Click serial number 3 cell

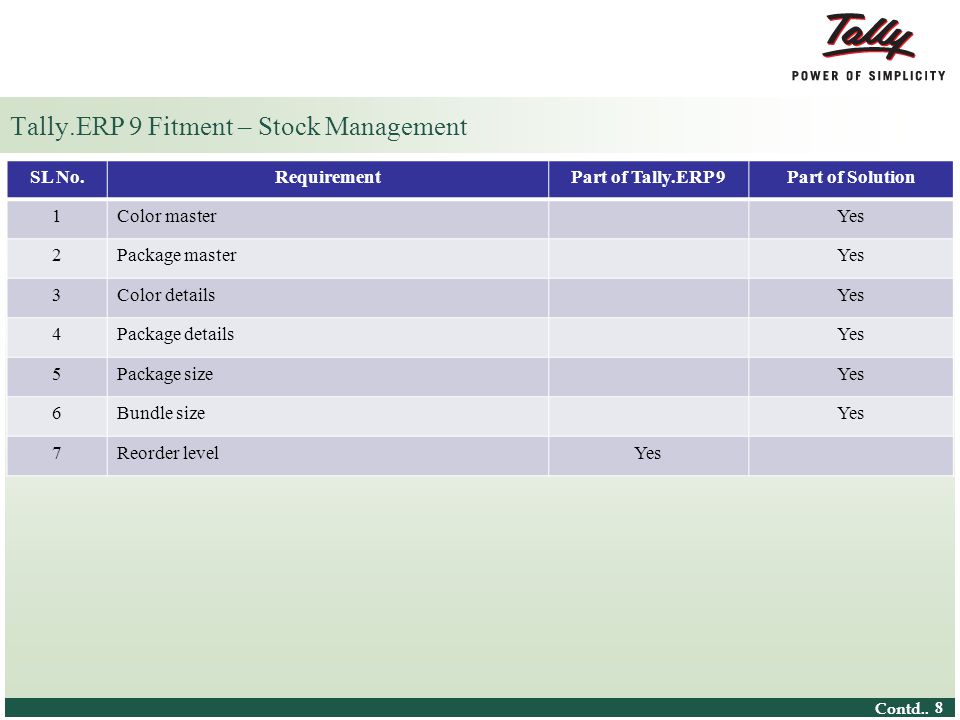click(57, 297)
